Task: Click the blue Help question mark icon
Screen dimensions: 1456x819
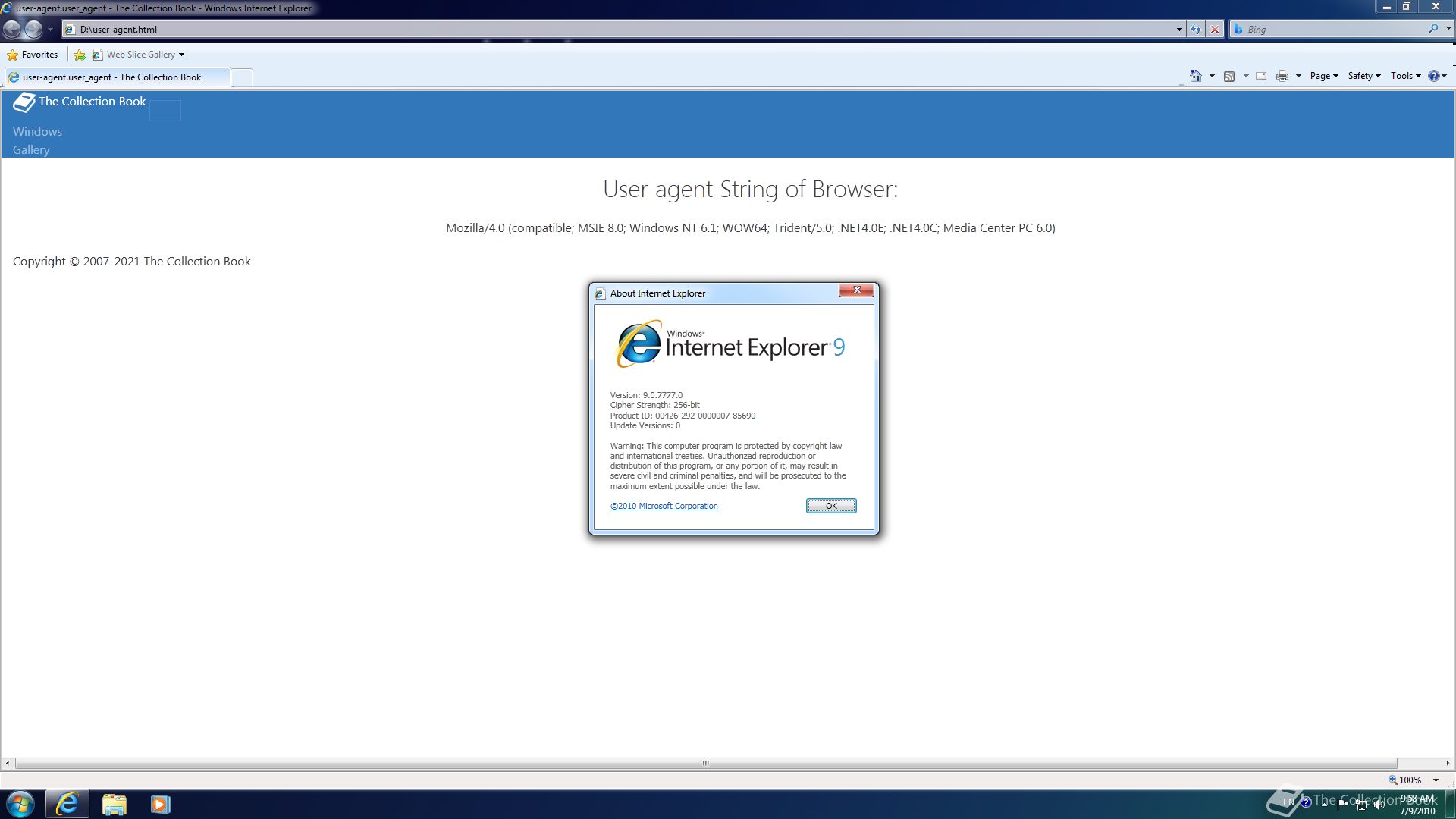Action: pos(1434,76)
